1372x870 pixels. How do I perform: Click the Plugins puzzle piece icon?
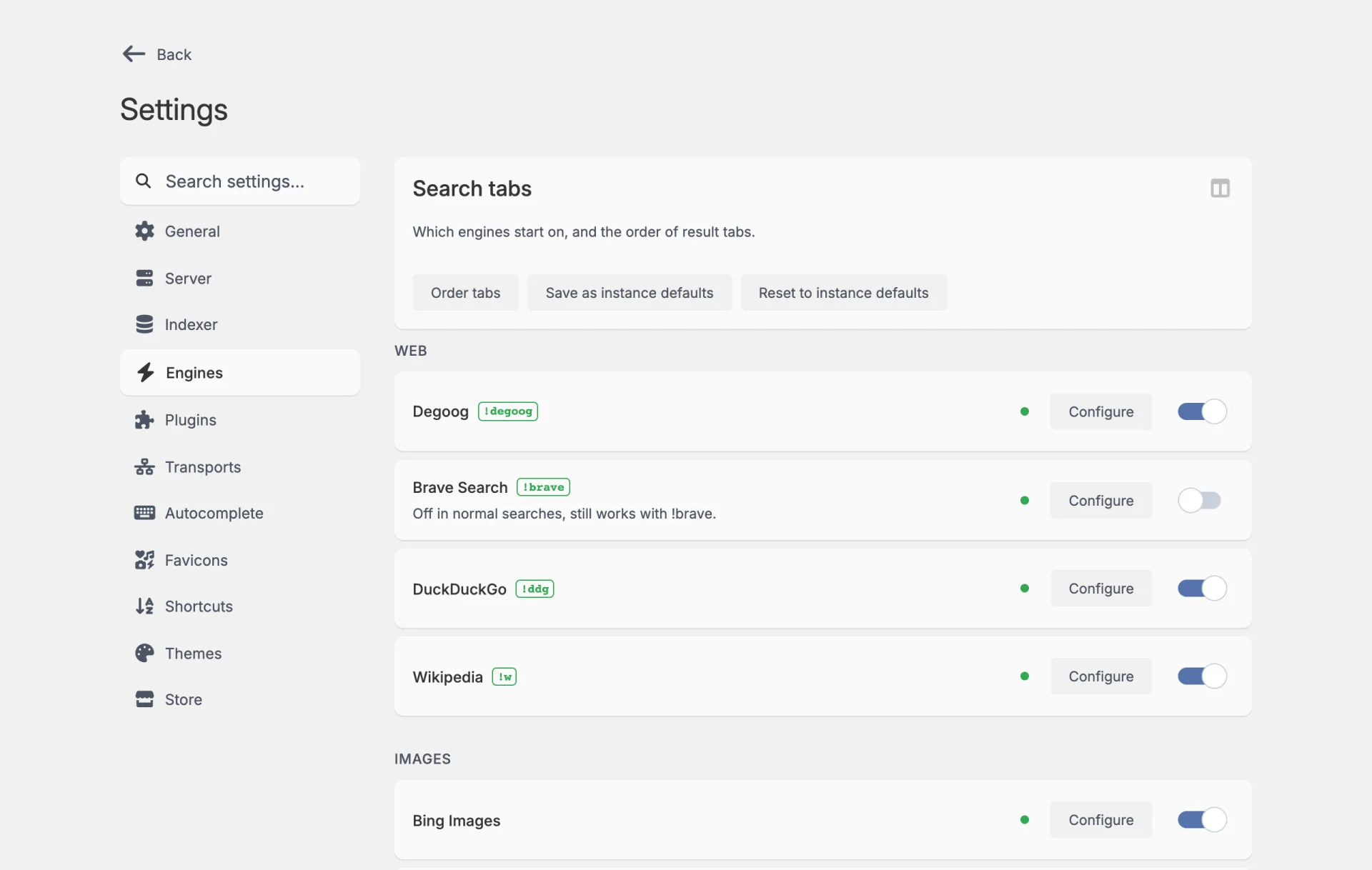click(x=144, y=420)
